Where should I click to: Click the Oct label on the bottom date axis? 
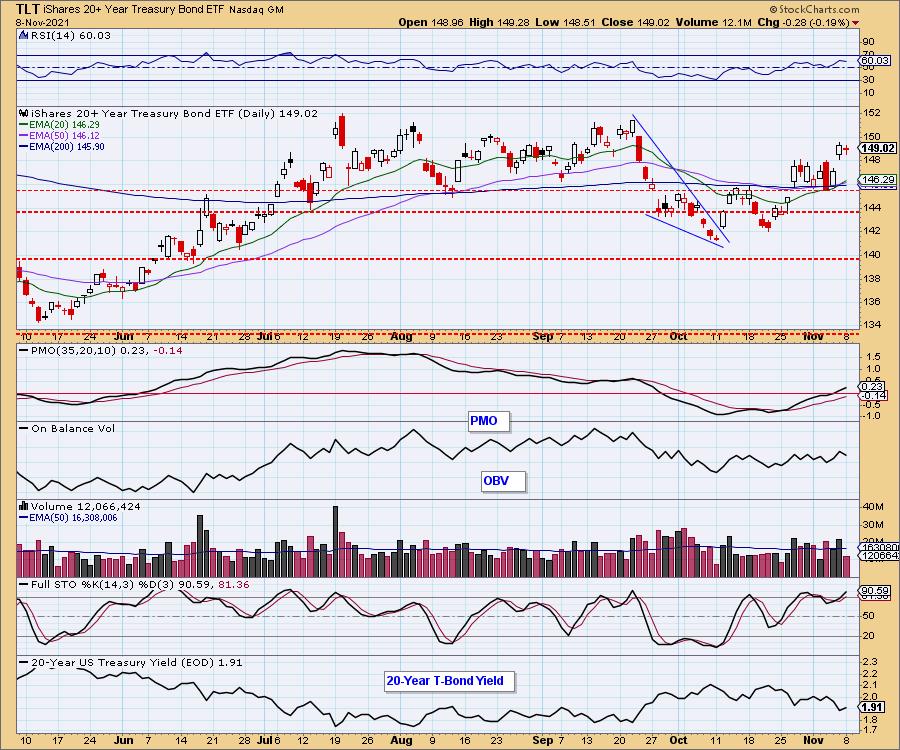[x=678, y=740]
